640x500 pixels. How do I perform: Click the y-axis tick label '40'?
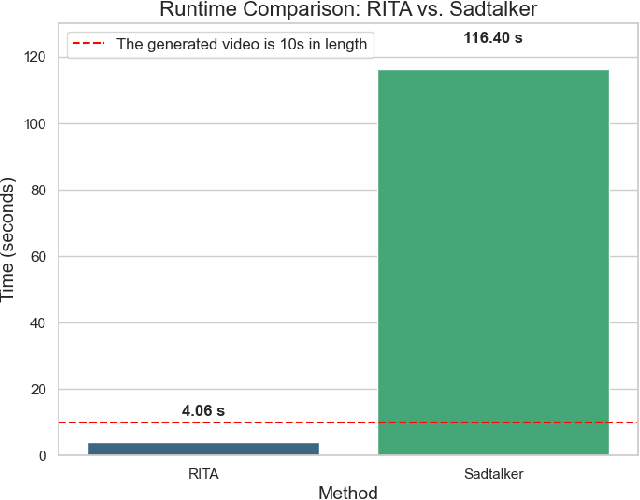click(40, 323)
